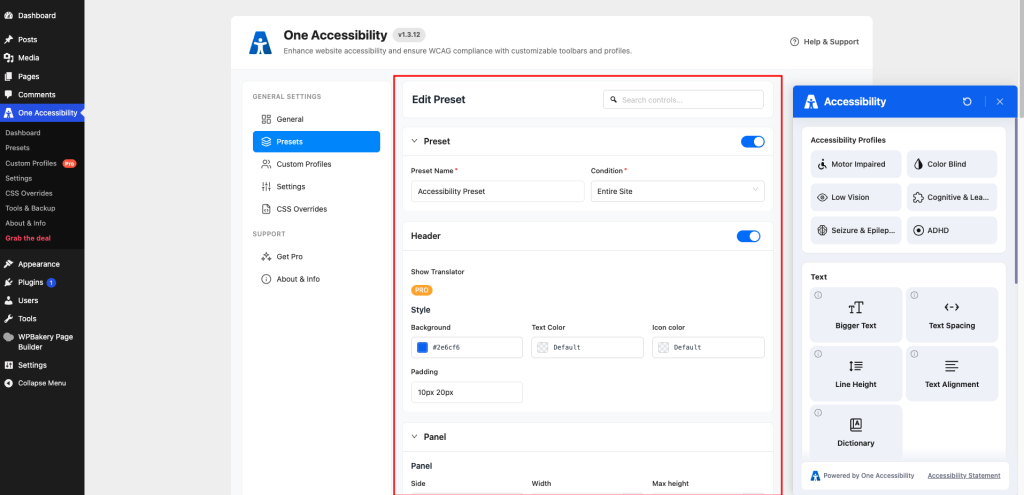Click the PRO badge under Show Translator
The width and height of the screenshot is (1024, 495).
point(422,290)
